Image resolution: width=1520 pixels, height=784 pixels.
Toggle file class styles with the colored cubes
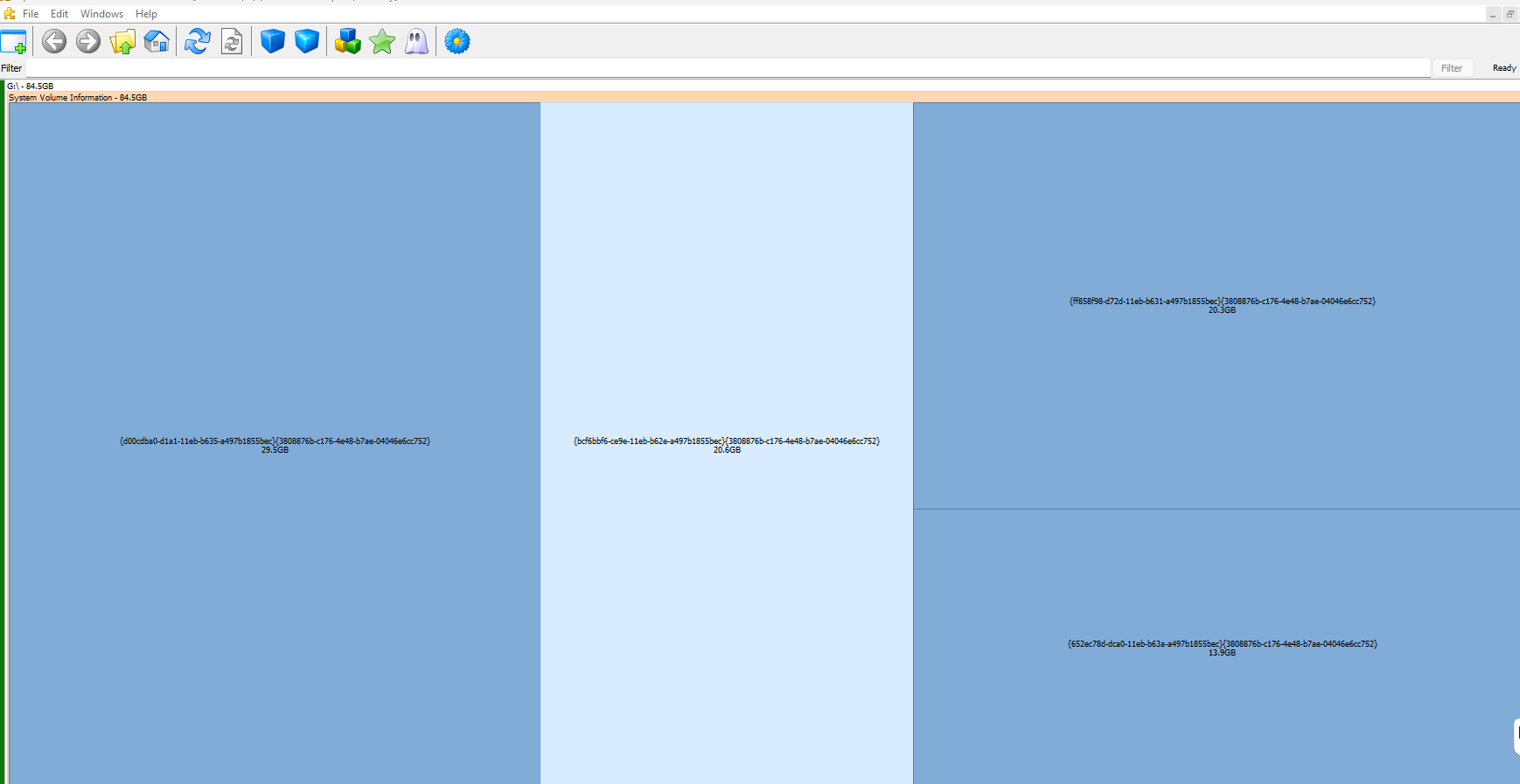348,41
